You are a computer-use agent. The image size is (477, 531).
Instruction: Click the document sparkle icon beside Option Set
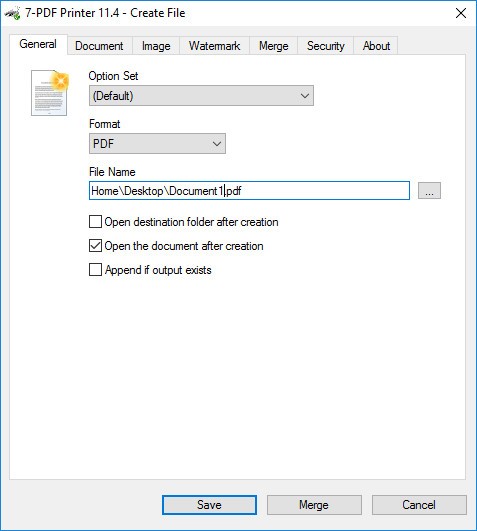point(49,92)
